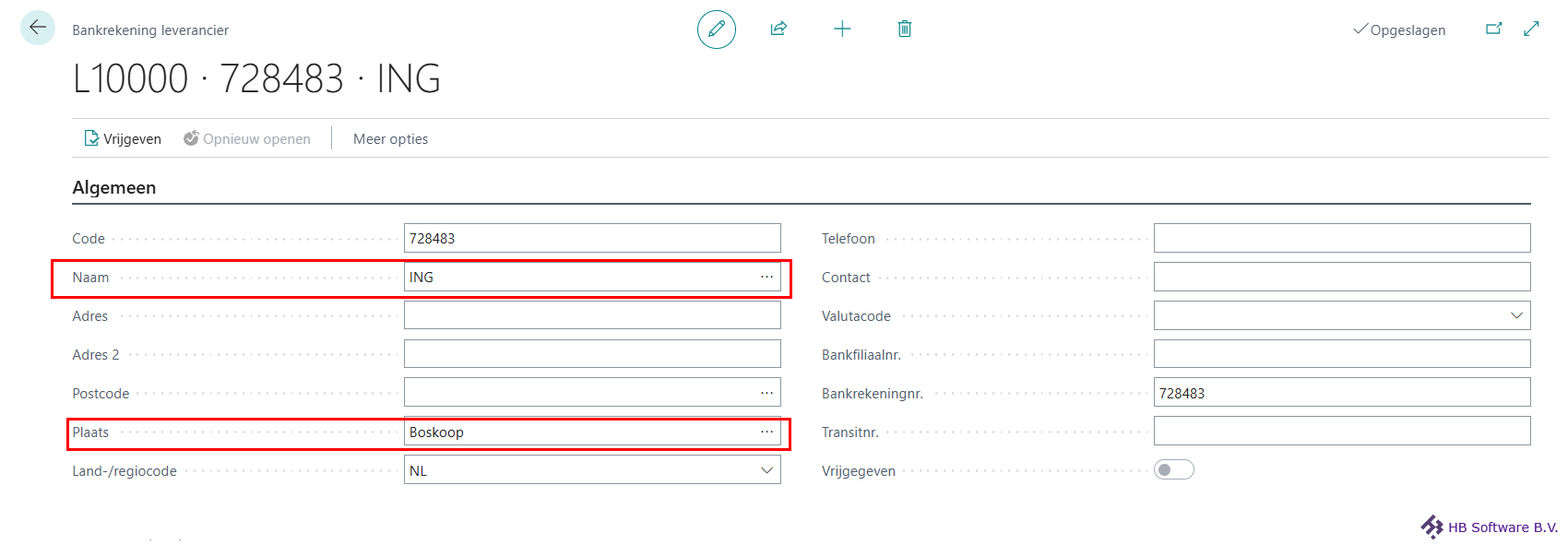This screenshot has height=545, width=1568.
Task: Open the Valutacode dropdown
Action: (1516, 315)
